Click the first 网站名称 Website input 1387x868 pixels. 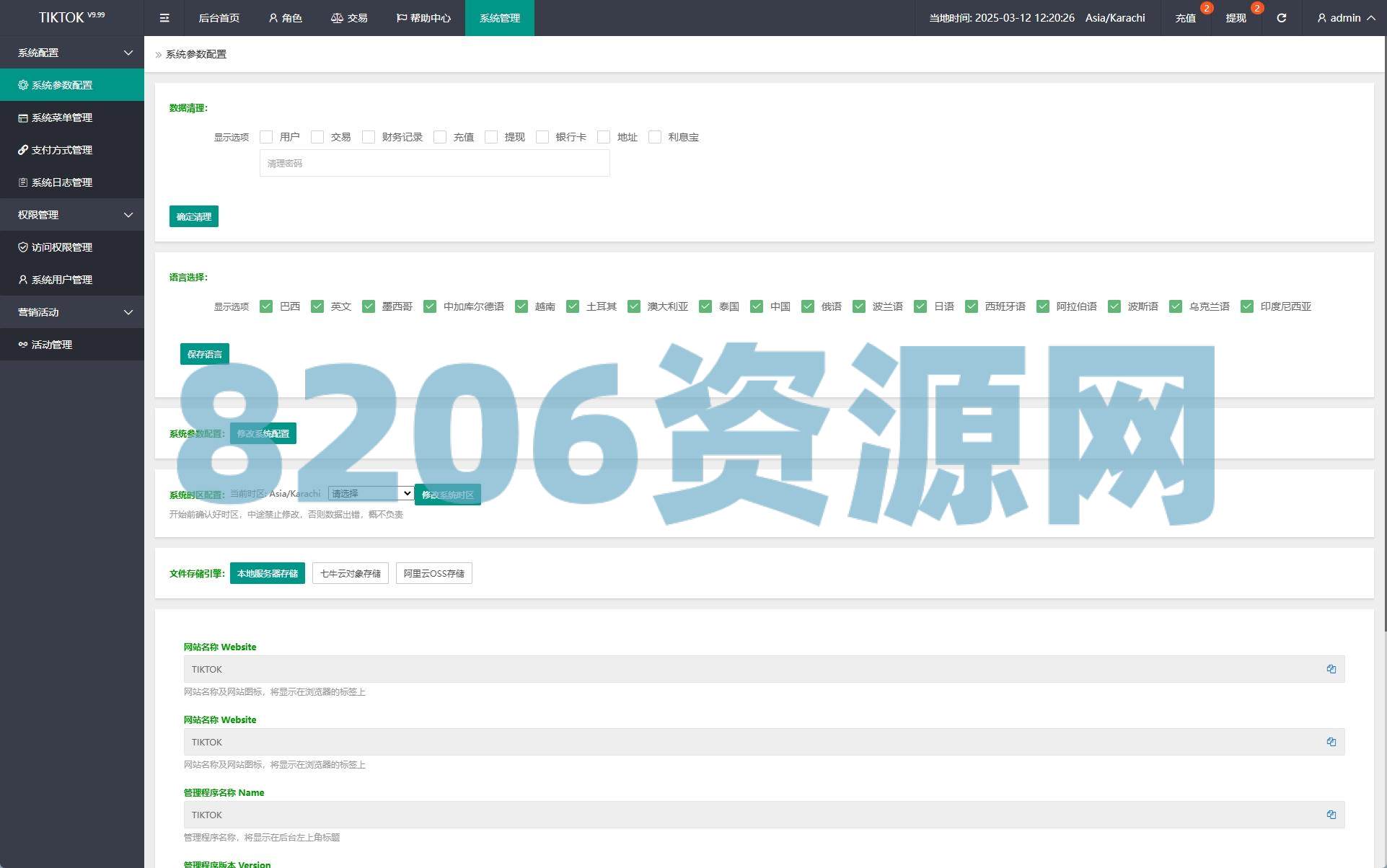pyautogui.click(x=764, y=669)
